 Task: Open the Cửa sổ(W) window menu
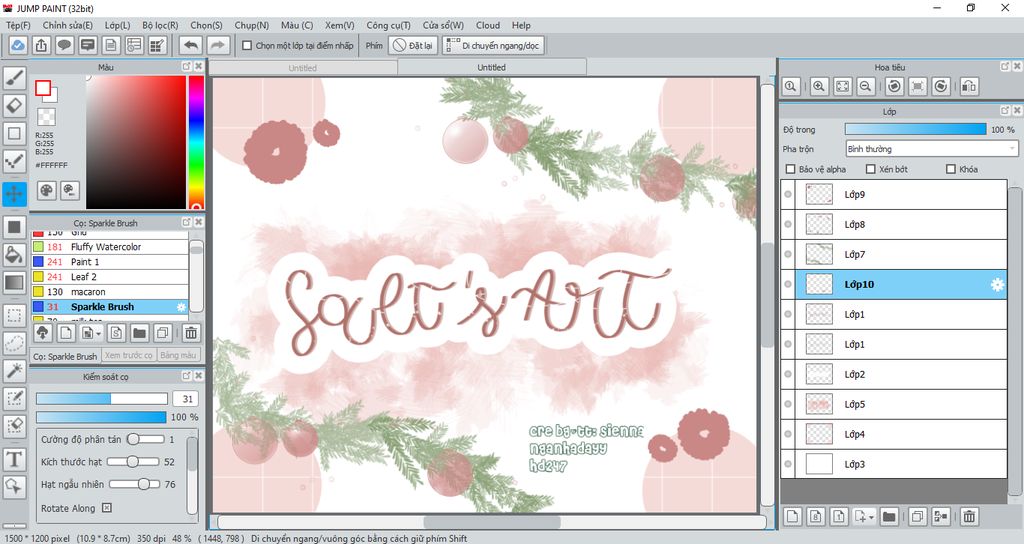[x=443, y=25]
